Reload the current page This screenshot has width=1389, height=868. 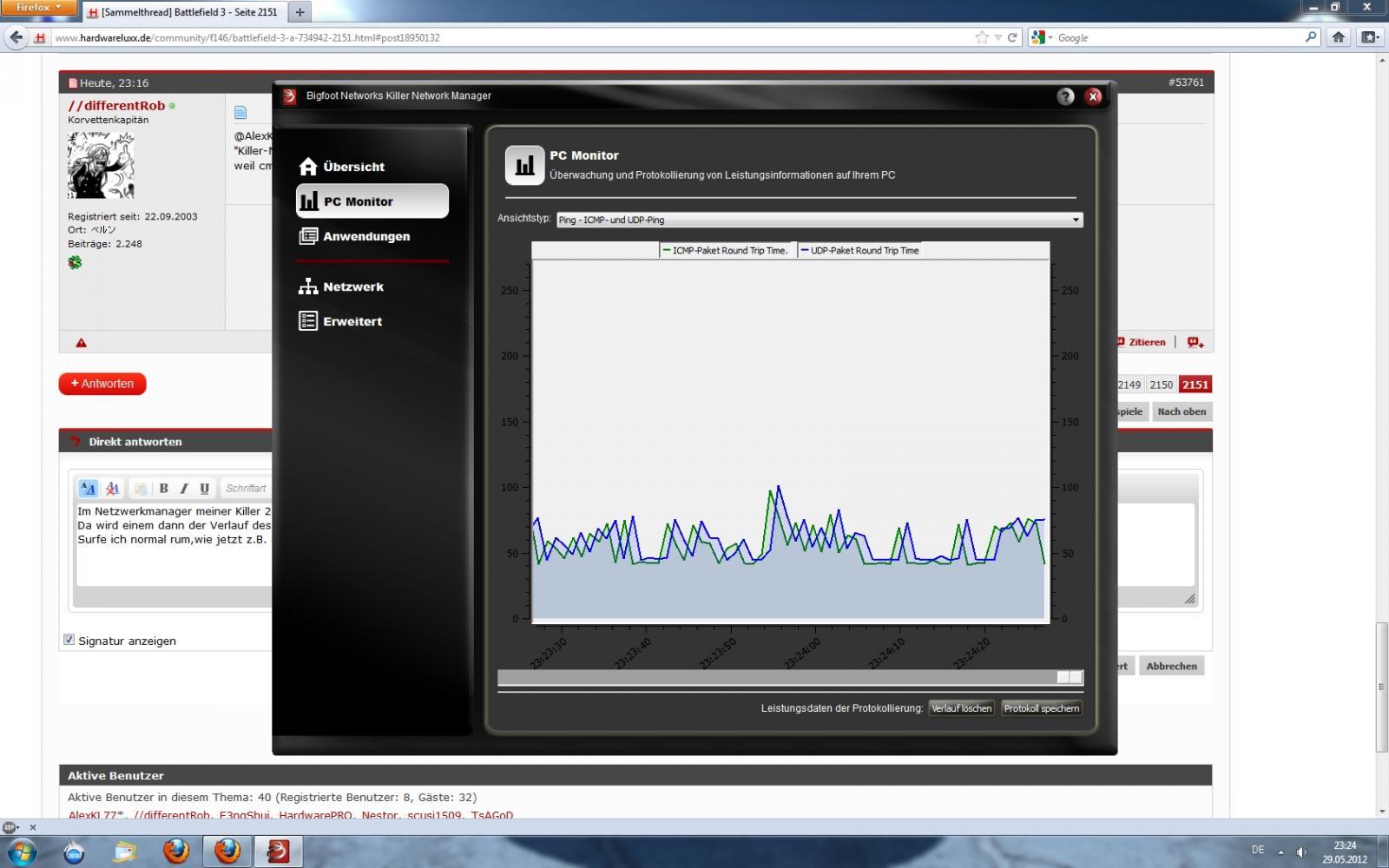pos(1012,38)
